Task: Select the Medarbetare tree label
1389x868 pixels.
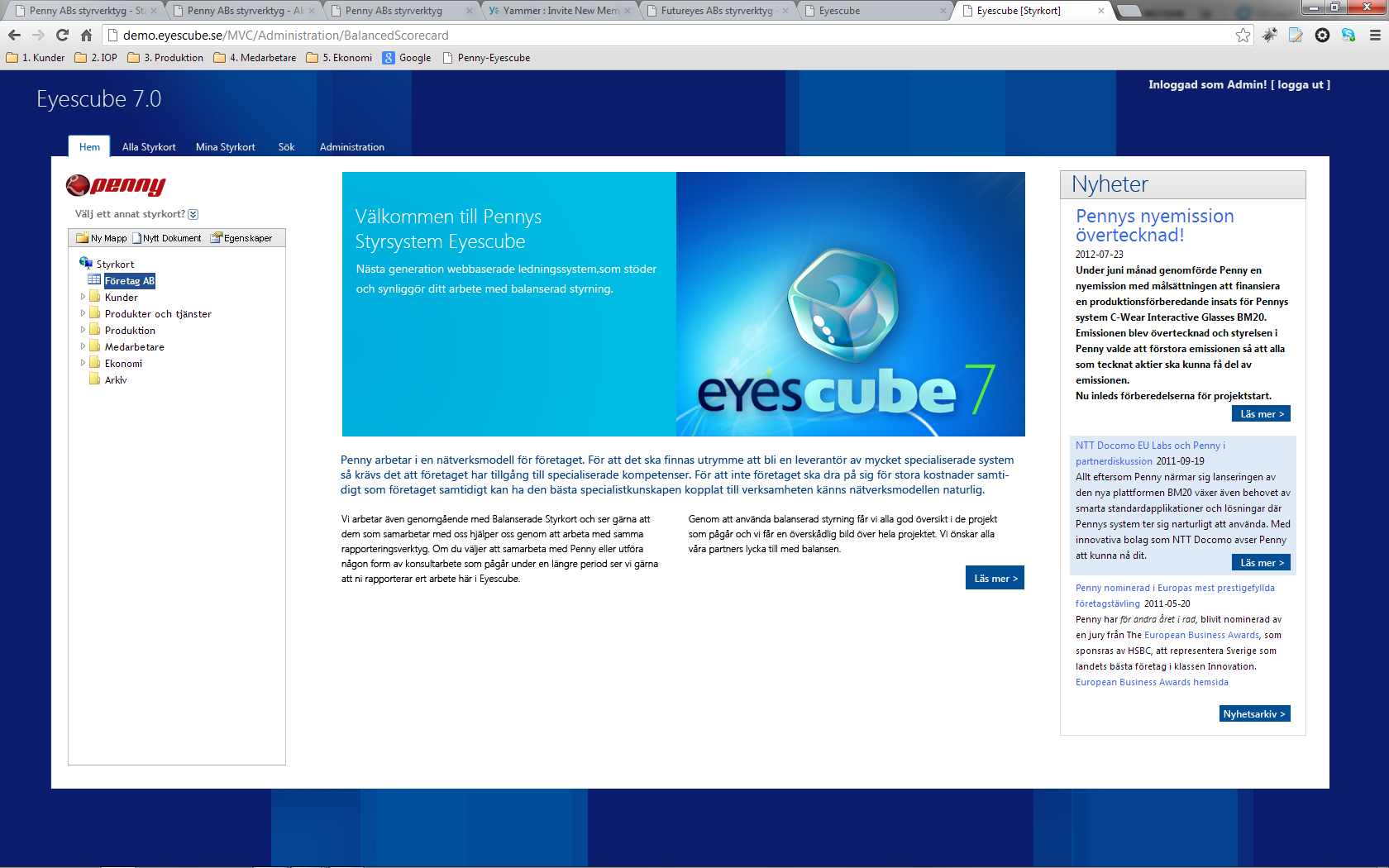Action: tap(134, 346)
